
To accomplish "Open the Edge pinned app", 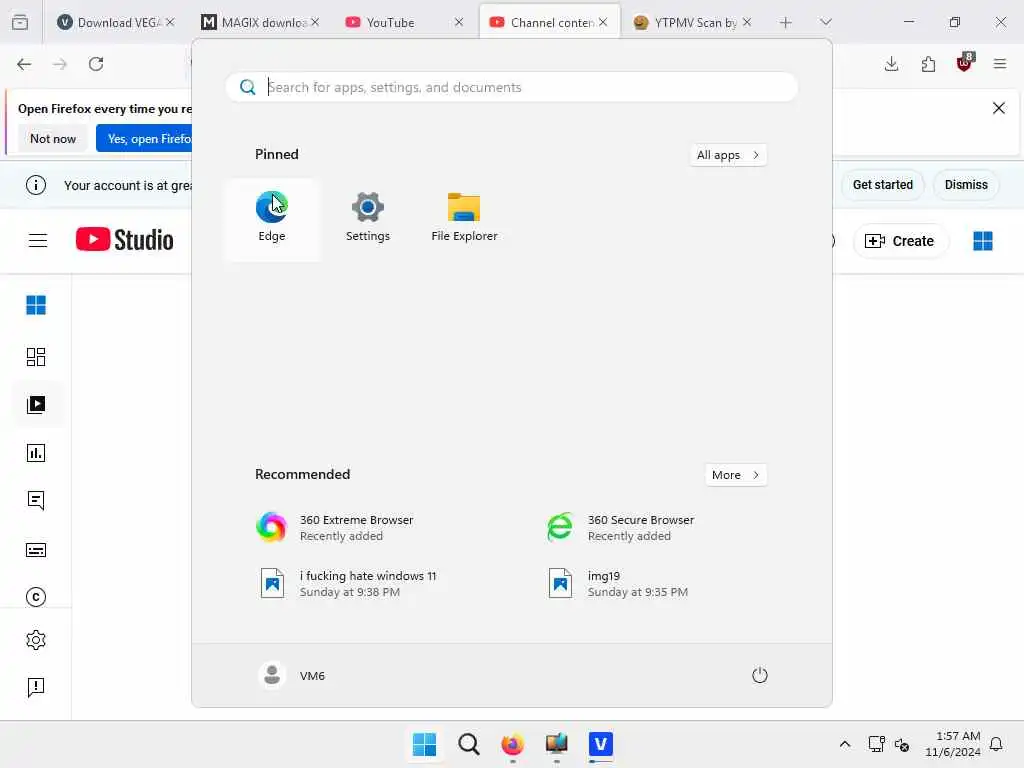I will (x=272, y=219).
